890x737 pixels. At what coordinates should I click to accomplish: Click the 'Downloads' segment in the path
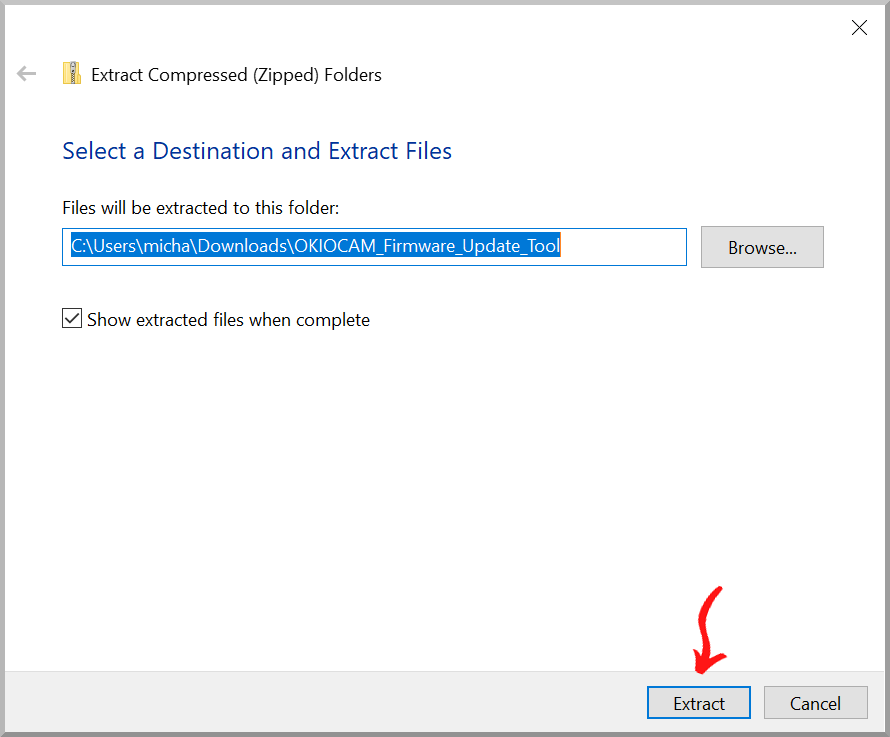click(x=243, y=246)
